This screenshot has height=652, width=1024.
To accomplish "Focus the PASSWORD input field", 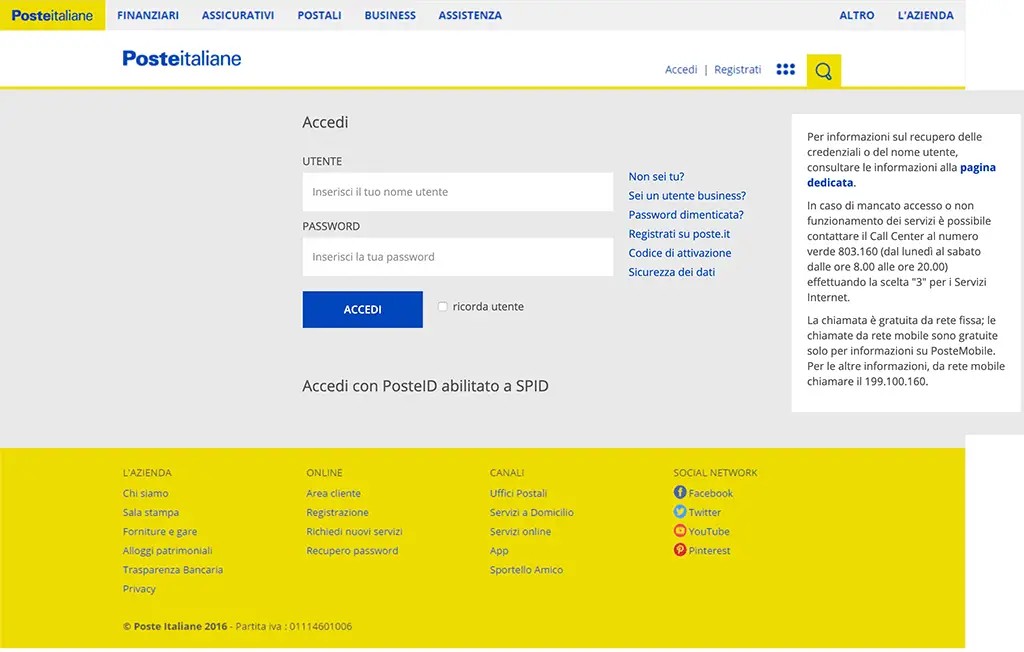I will point(458,257).
